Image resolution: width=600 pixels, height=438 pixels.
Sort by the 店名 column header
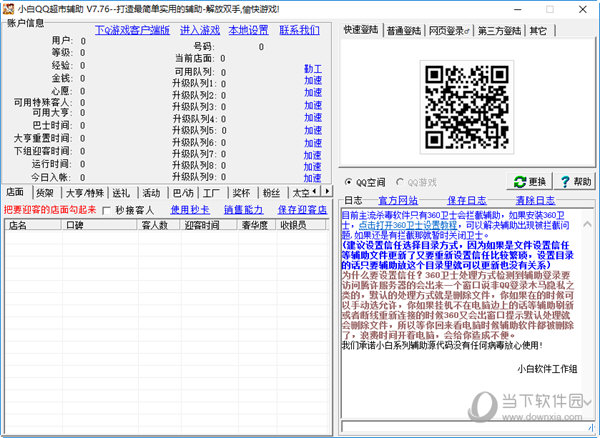[33, 225]
